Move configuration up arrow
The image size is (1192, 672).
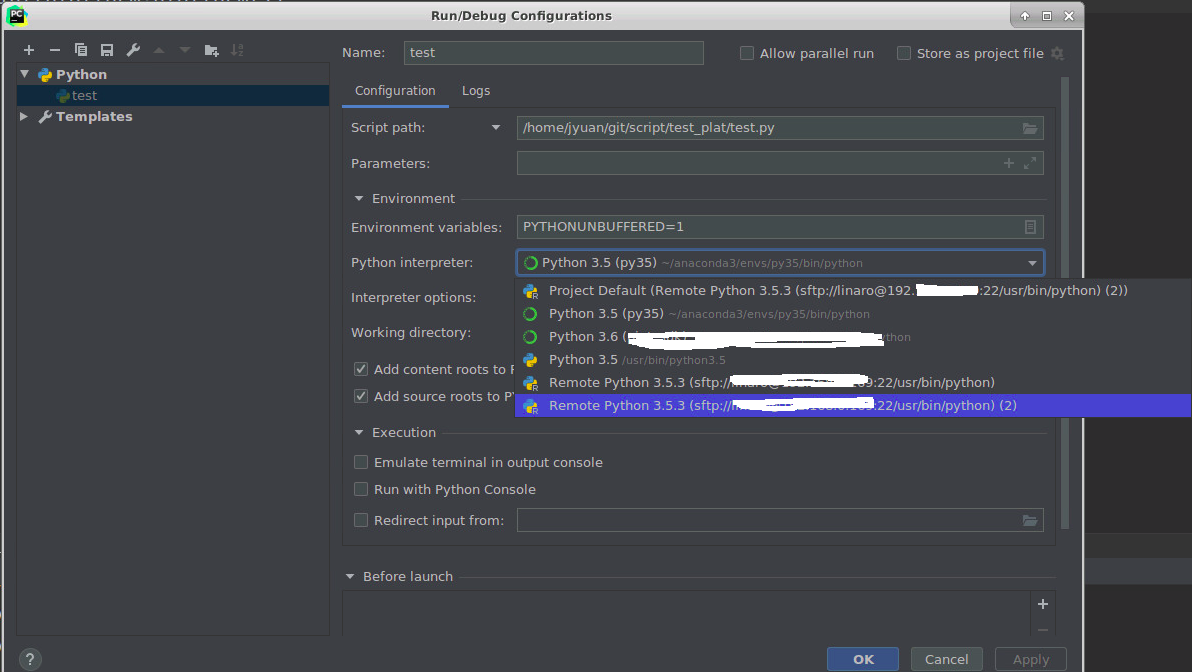(159, 50)
